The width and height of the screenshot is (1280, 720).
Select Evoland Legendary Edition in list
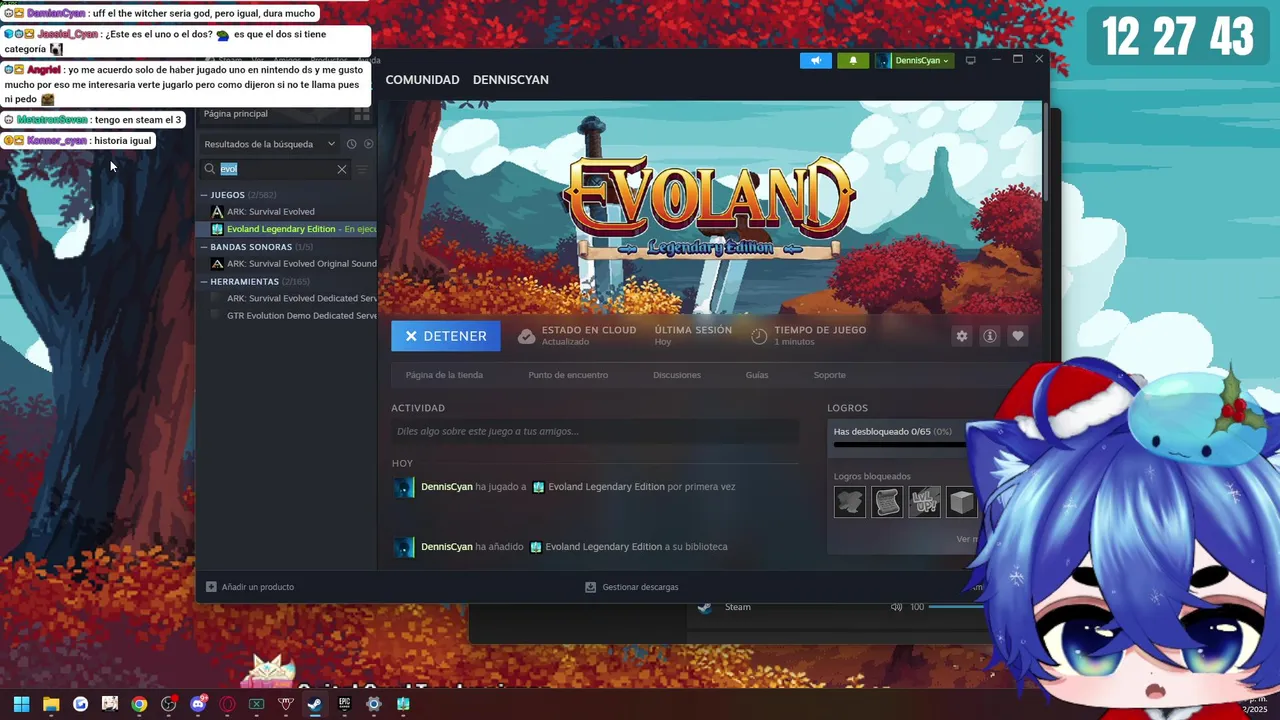pyautogui.click(x=289, y=229)
